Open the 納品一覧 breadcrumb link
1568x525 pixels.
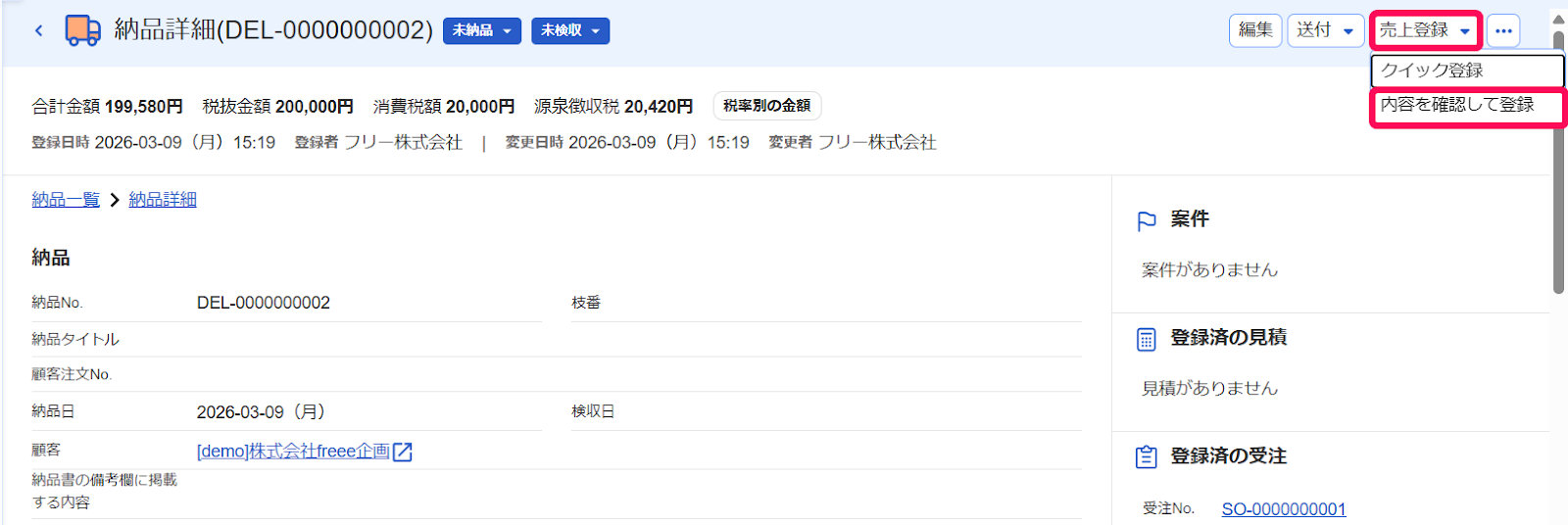(66, 200)
